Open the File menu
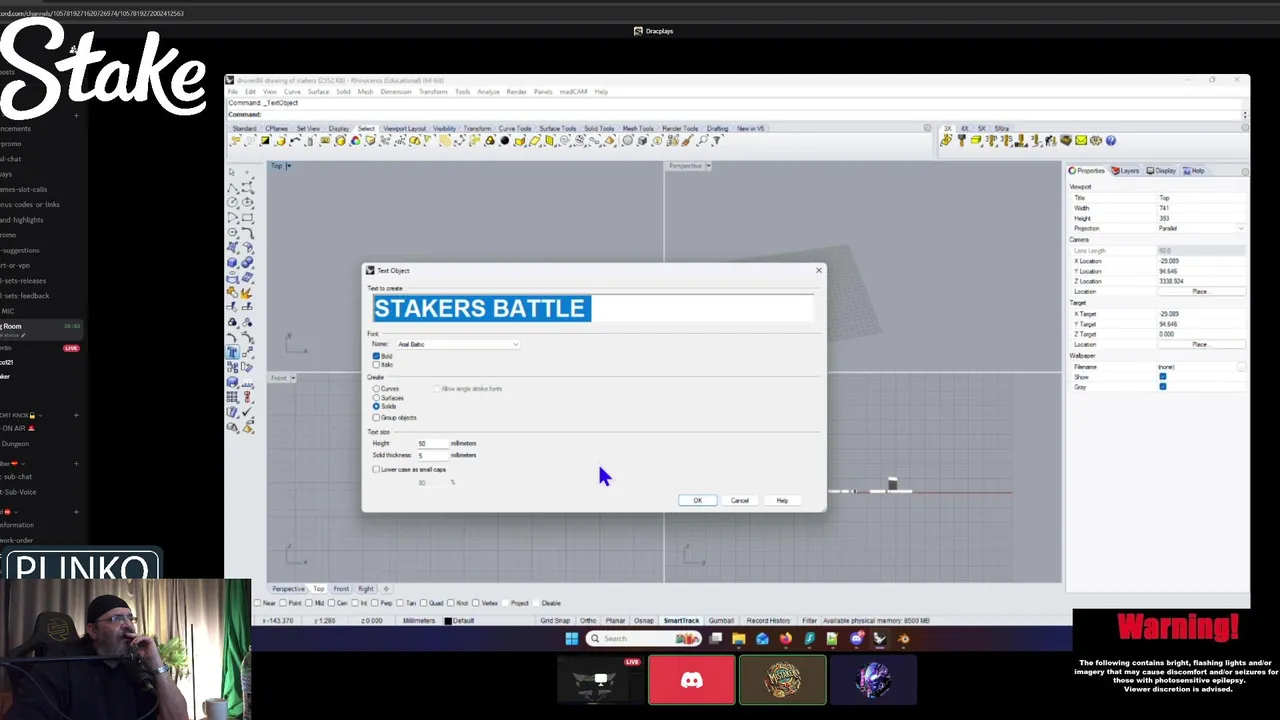The height and width of the screenshot is (720, 1280). tap(233, 92)
